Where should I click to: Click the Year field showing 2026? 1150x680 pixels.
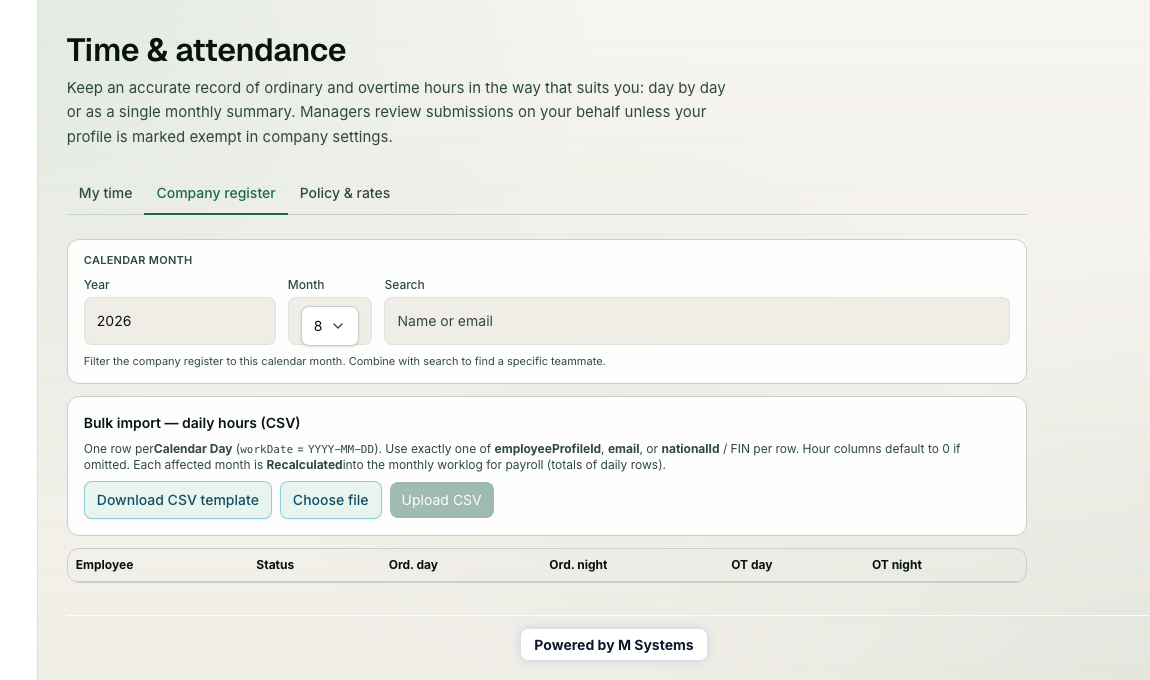[x=180, y=321]
